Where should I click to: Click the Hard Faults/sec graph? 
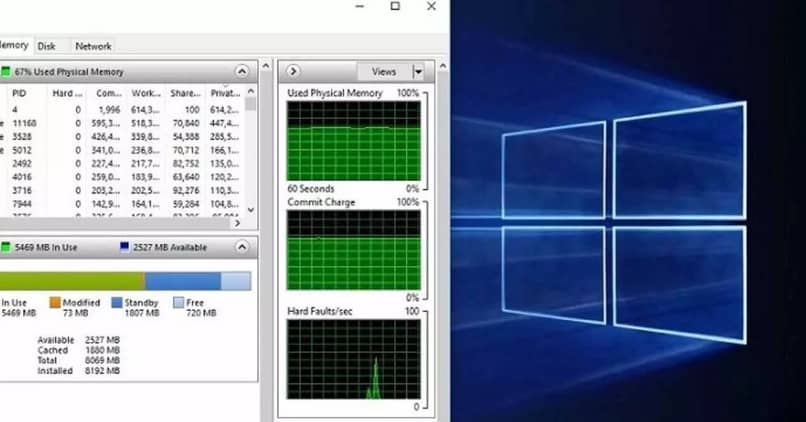pos(354,359)
